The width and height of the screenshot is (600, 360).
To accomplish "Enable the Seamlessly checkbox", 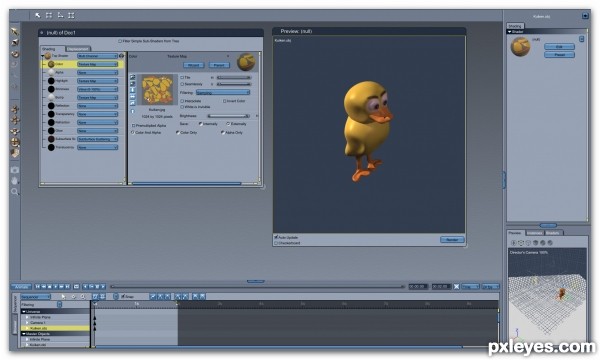I will [182, 84].
